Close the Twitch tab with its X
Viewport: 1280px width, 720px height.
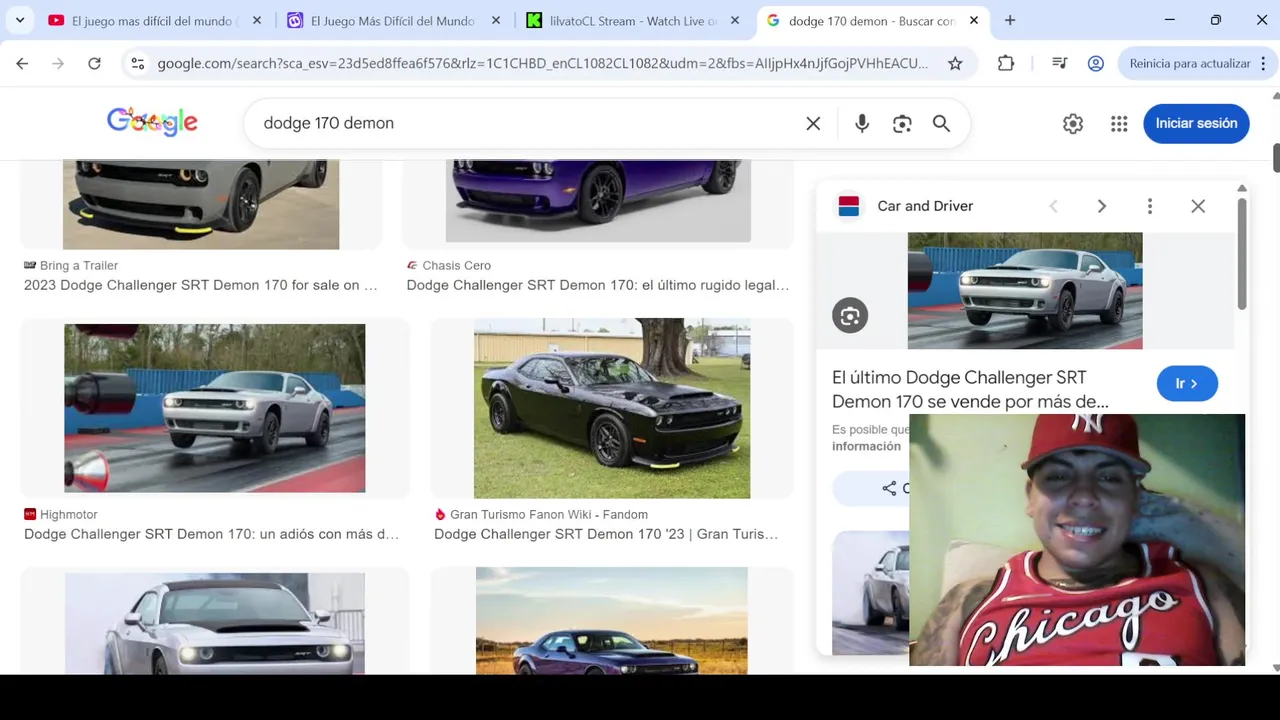click(496, 20)
